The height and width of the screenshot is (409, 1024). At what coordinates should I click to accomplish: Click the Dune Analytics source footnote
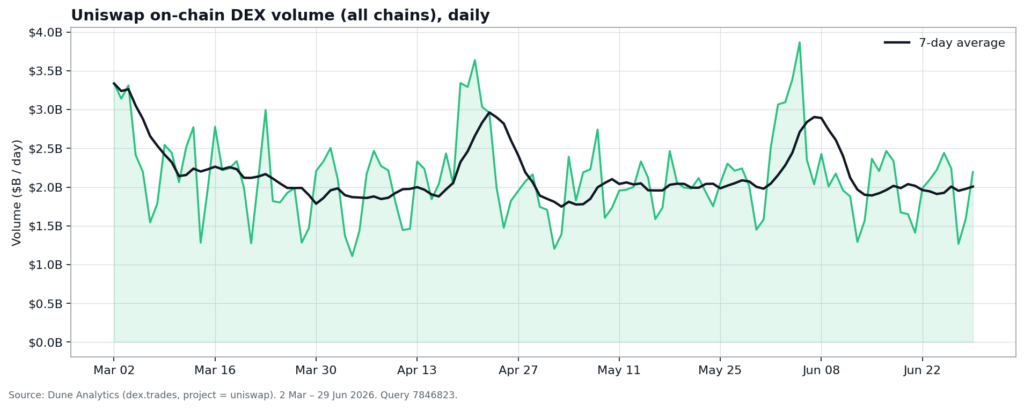pyautogui.click(x=234, y=395)
